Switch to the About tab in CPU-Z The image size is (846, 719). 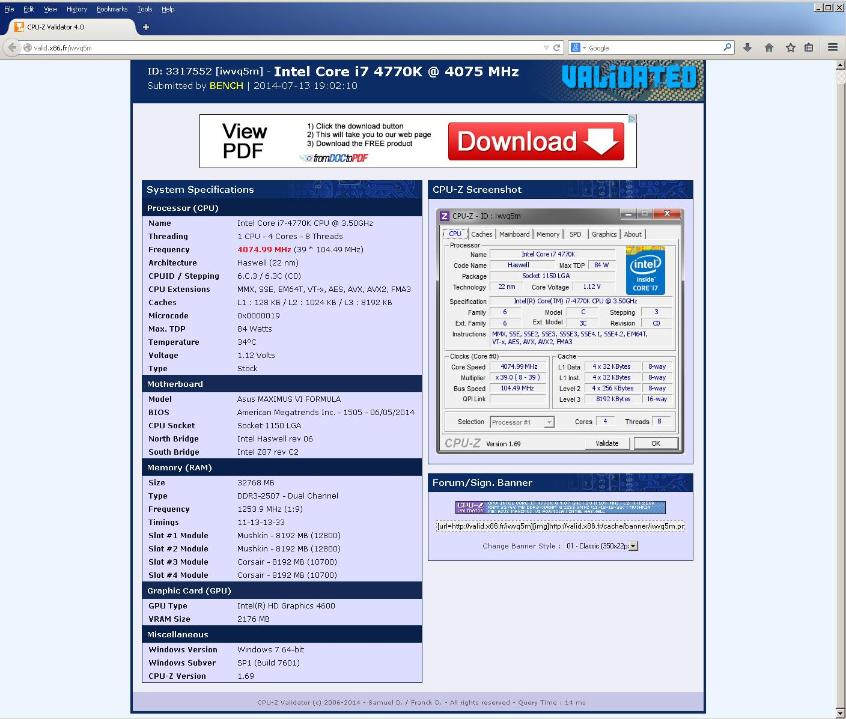click(x=633, y=234)
